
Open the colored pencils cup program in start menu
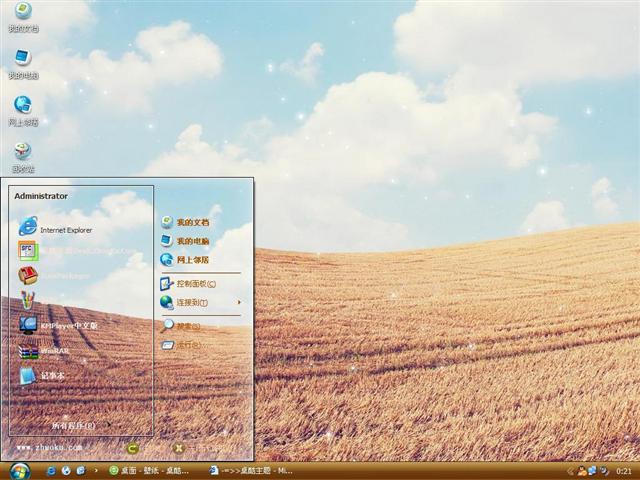(x=28, y=300)
